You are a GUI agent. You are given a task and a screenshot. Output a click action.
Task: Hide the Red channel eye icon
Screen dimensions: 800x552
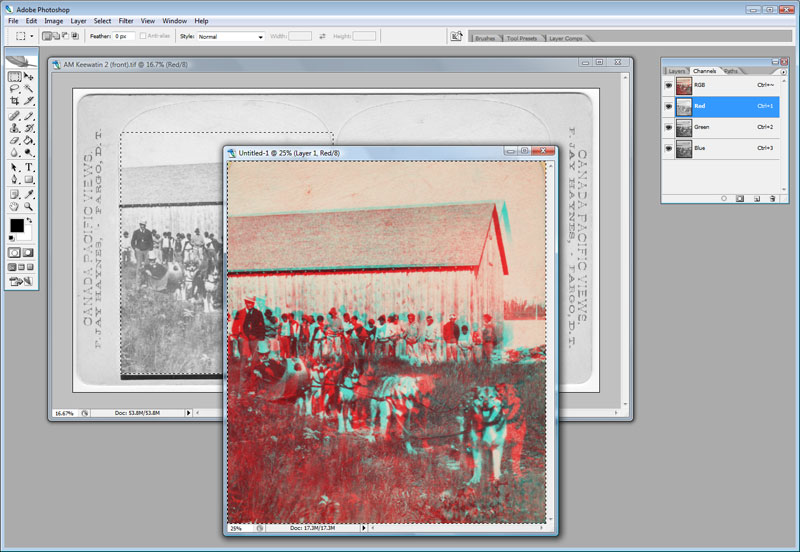point(669,105)
